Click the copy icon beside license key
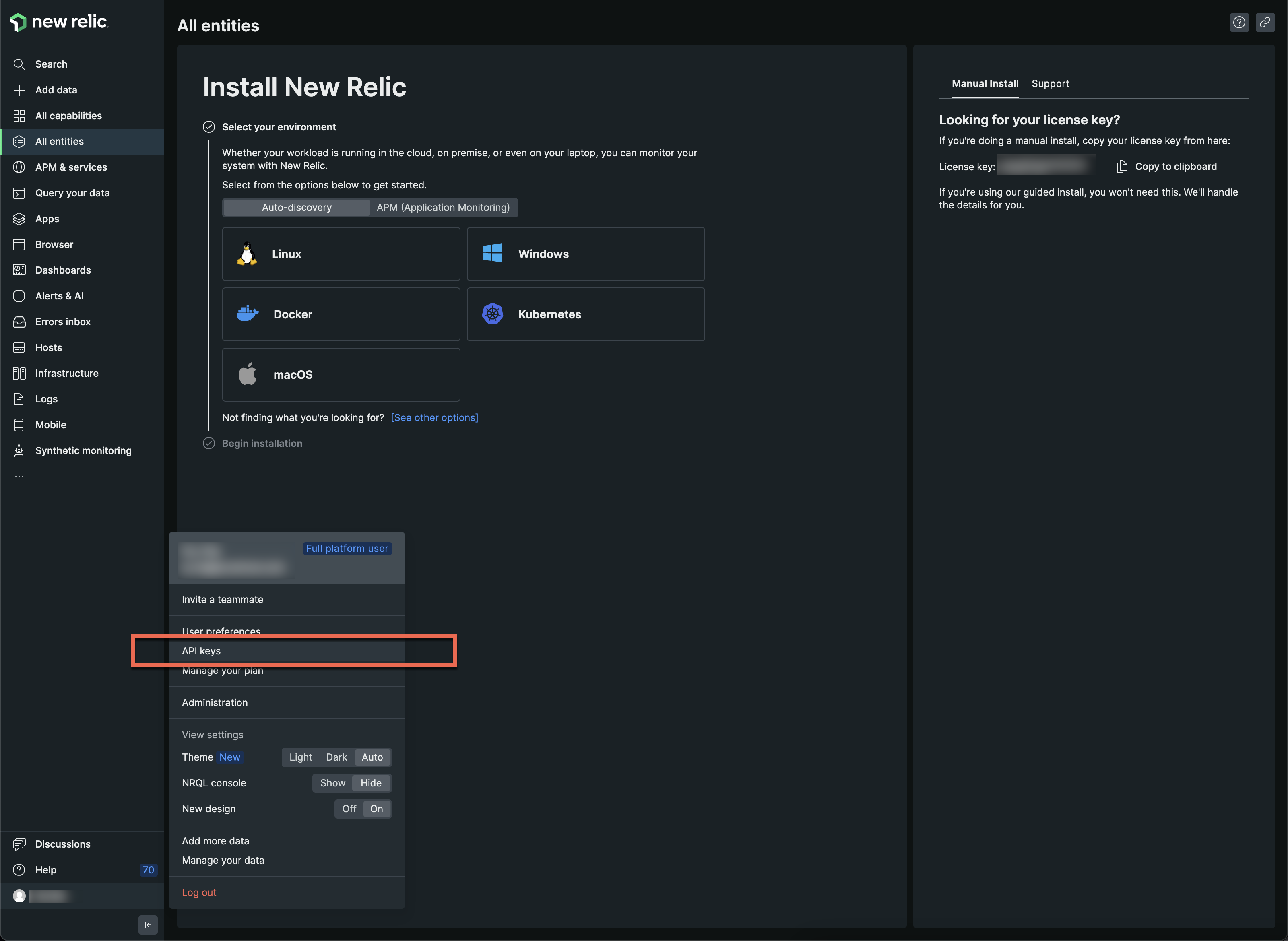 (x=1122, y=166)
